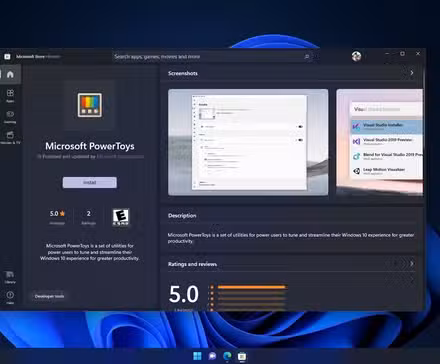Screen dimensions: 440x364
Task: Open the user profile avatar
Action: click(356, 56)
